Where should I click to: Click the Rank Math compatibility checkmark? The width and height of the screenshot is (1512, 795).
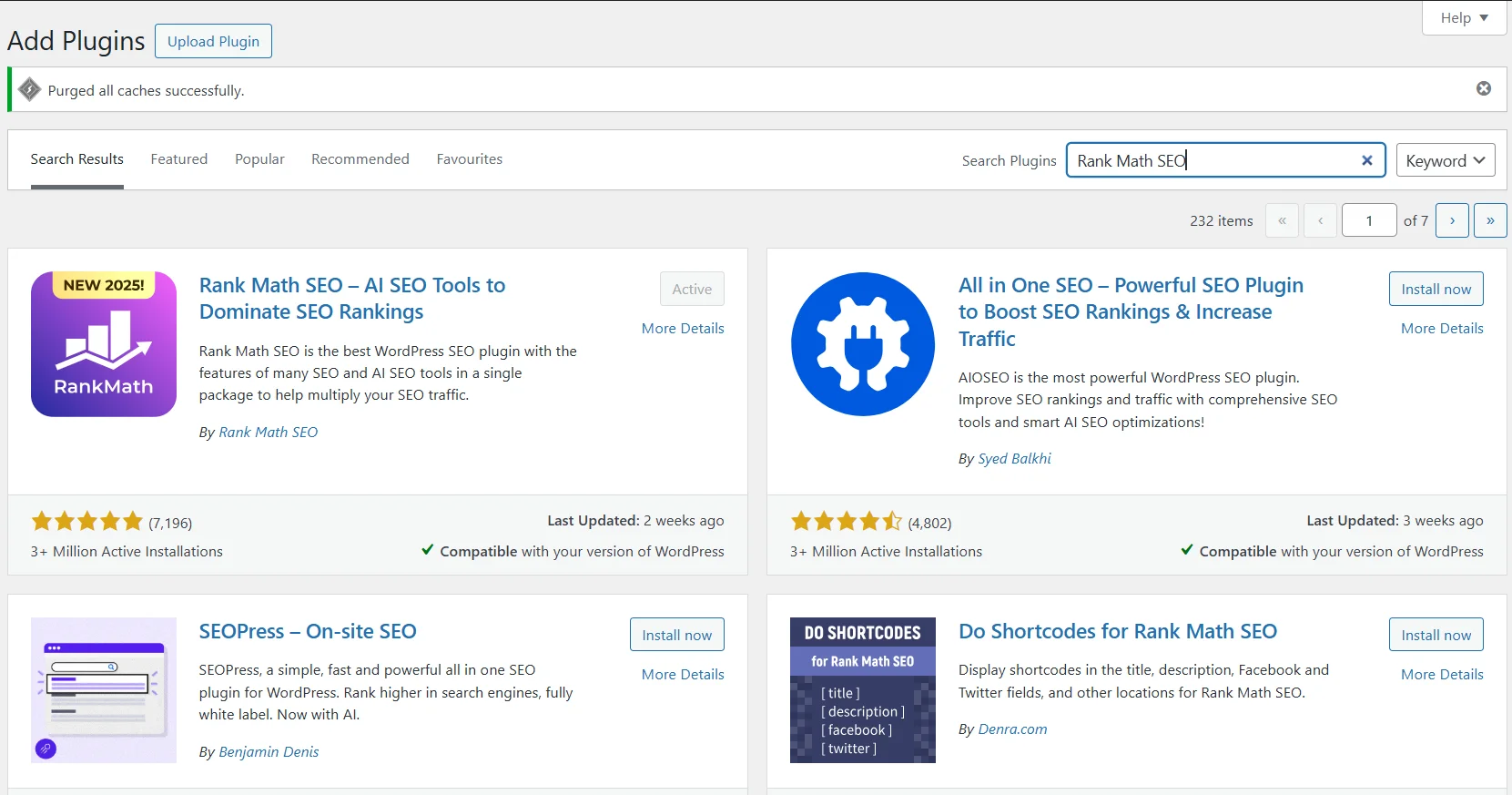point(428,550)
